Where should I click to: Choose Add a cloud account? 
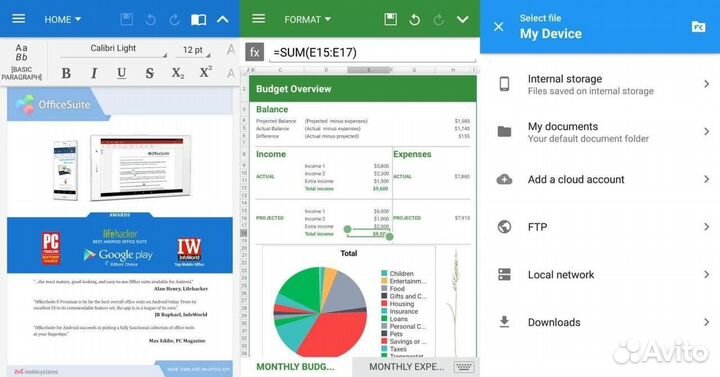(600, 180)
